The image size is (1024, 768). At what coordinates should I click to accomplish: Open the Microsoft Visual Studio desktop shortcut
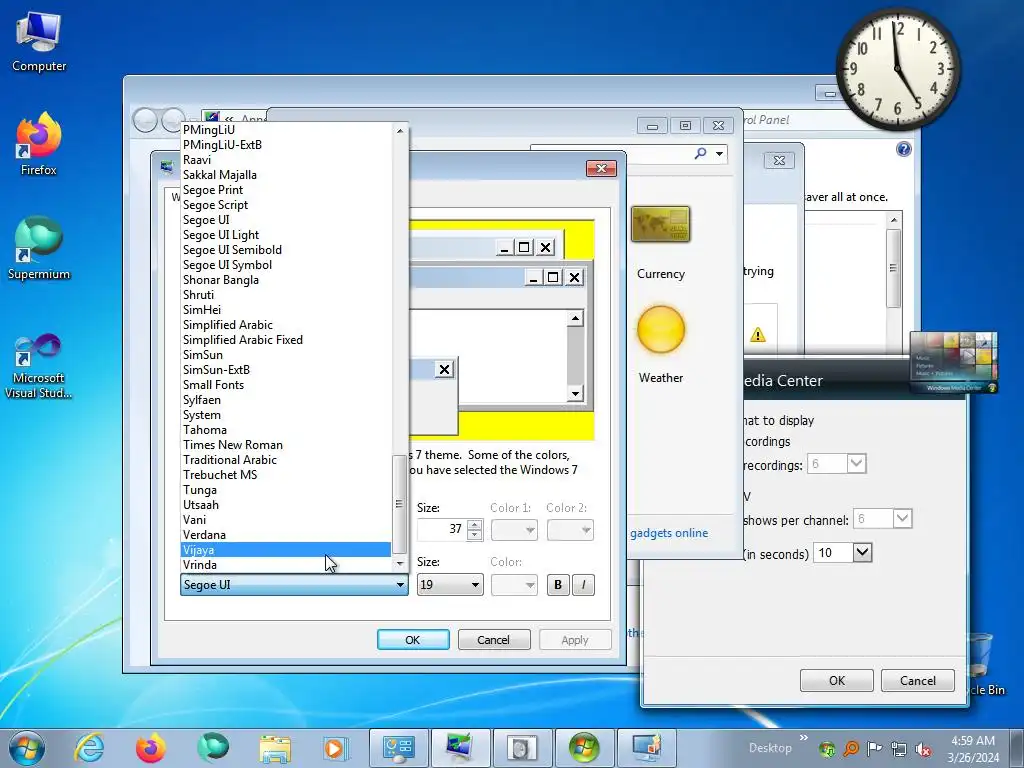(x=39, y=366)
